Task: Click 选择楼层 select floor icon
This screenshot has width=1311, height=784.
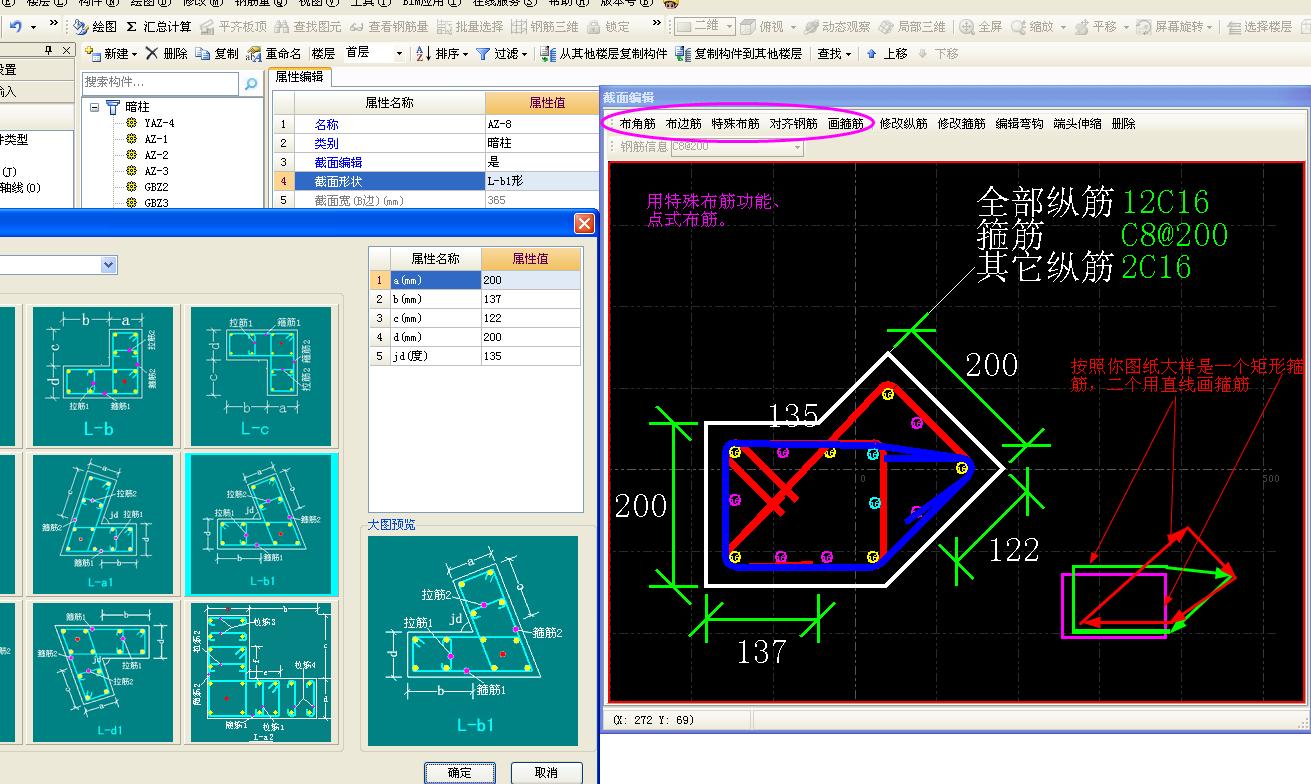Action: point(1259,27)
